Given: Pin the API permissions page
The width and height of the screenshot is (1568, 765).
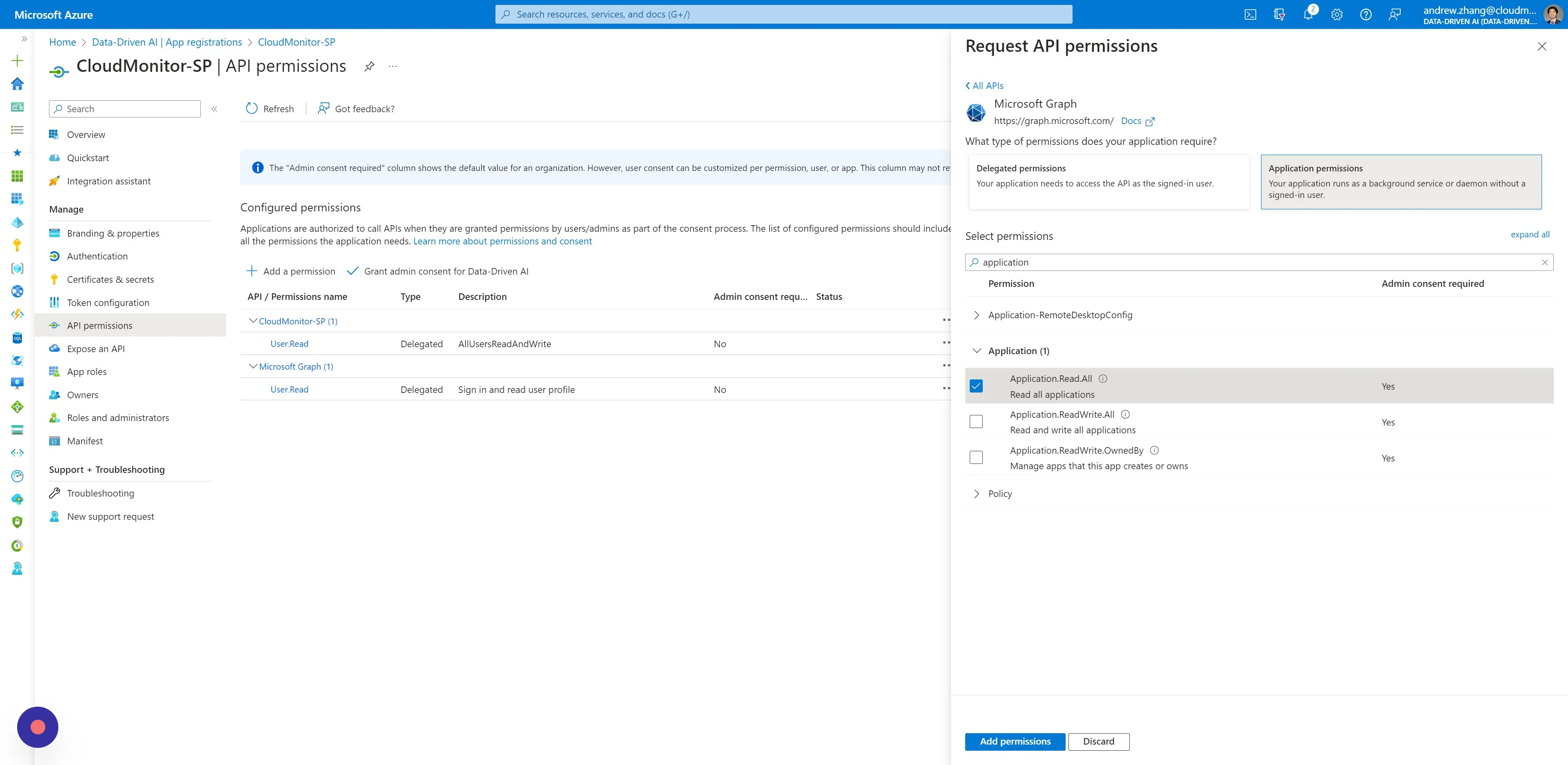Looking at the screenshot, I should (x=369, y=67).
